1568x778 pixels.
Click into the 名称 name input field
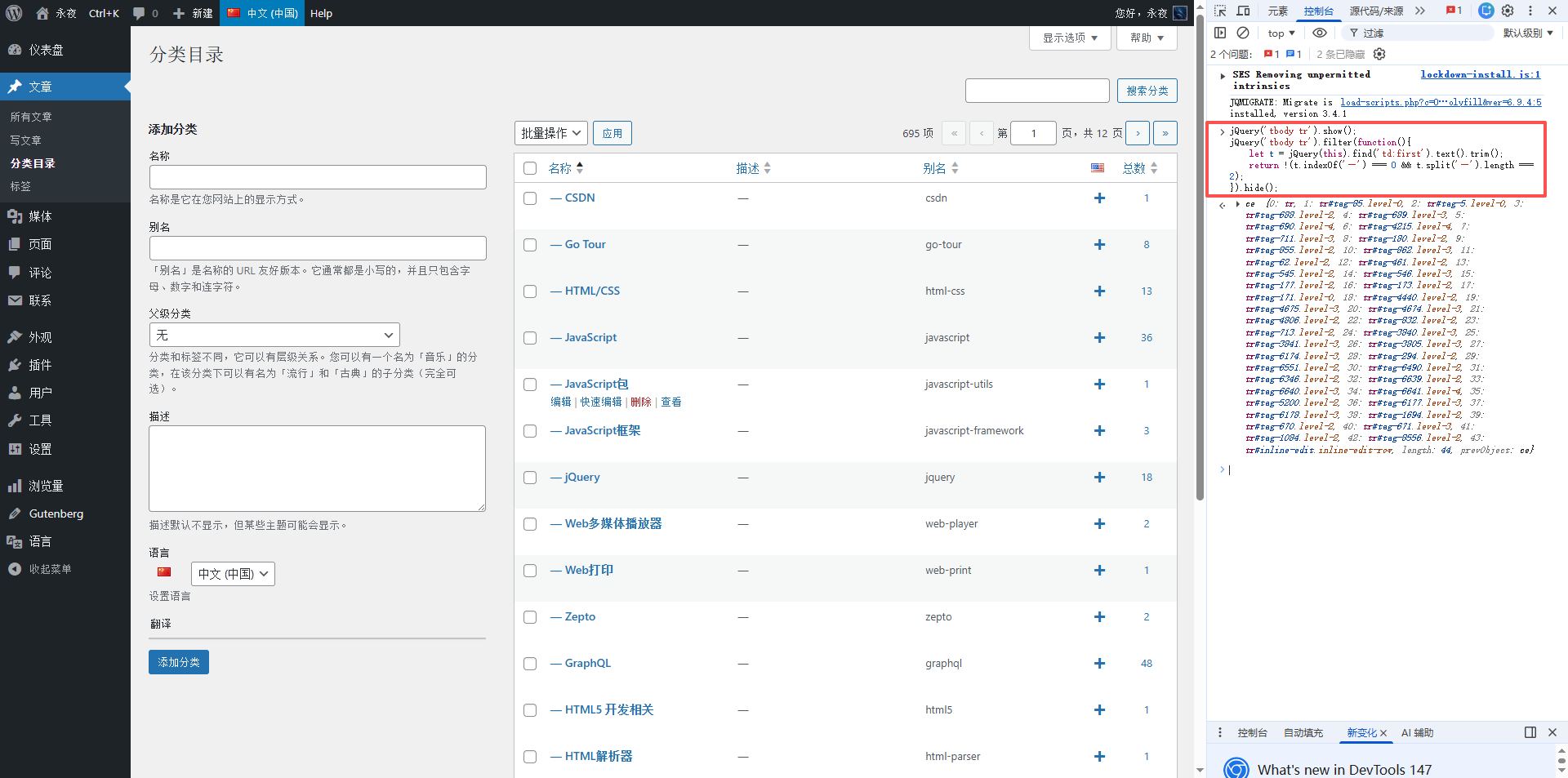click(x=318, y=177)
